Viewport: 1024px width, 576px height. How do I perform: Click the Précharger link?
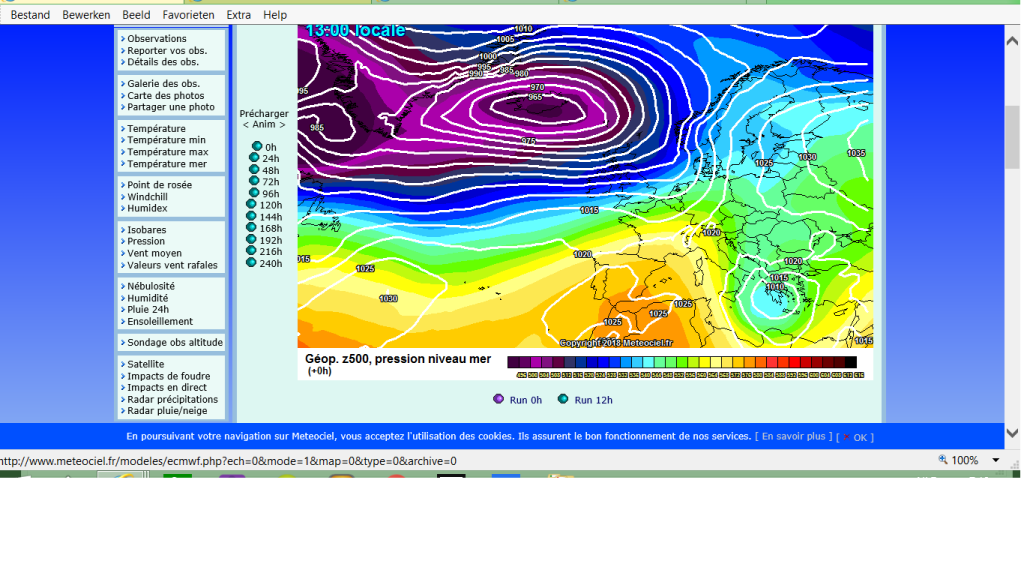click(264, 114)
